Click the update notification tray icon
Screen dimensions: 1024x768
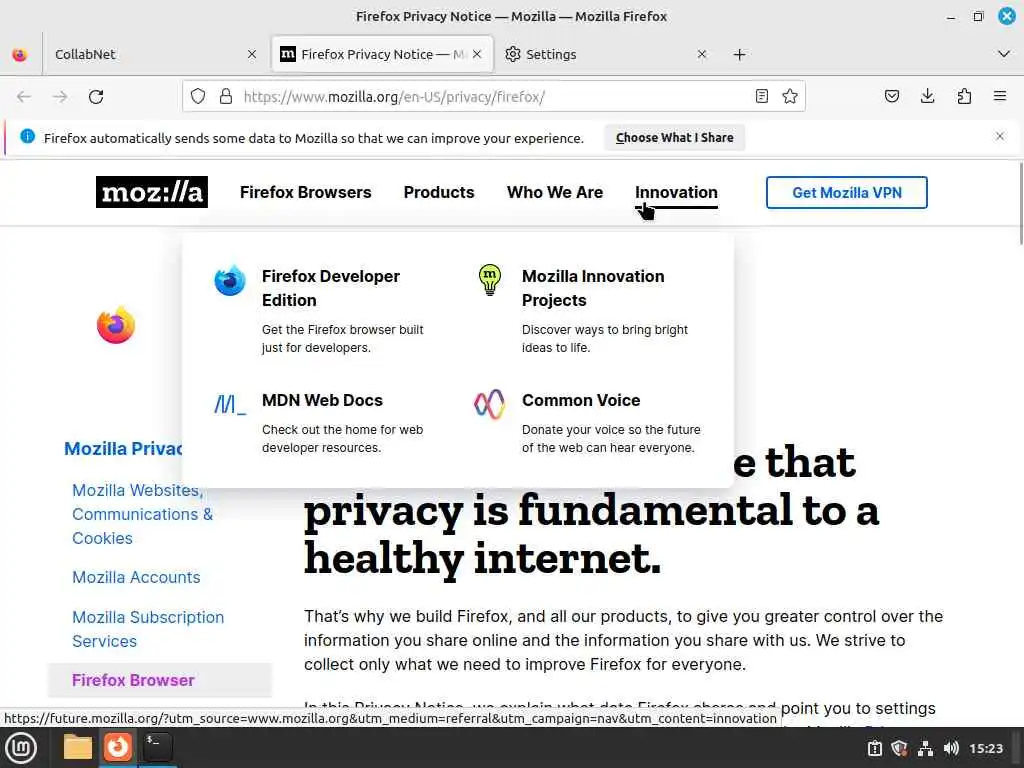(874, 748)
